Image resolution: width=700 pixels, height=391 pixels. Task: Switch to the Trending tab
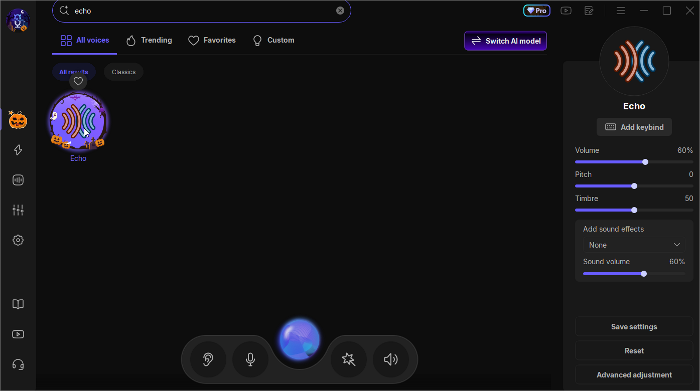(149, 40)
